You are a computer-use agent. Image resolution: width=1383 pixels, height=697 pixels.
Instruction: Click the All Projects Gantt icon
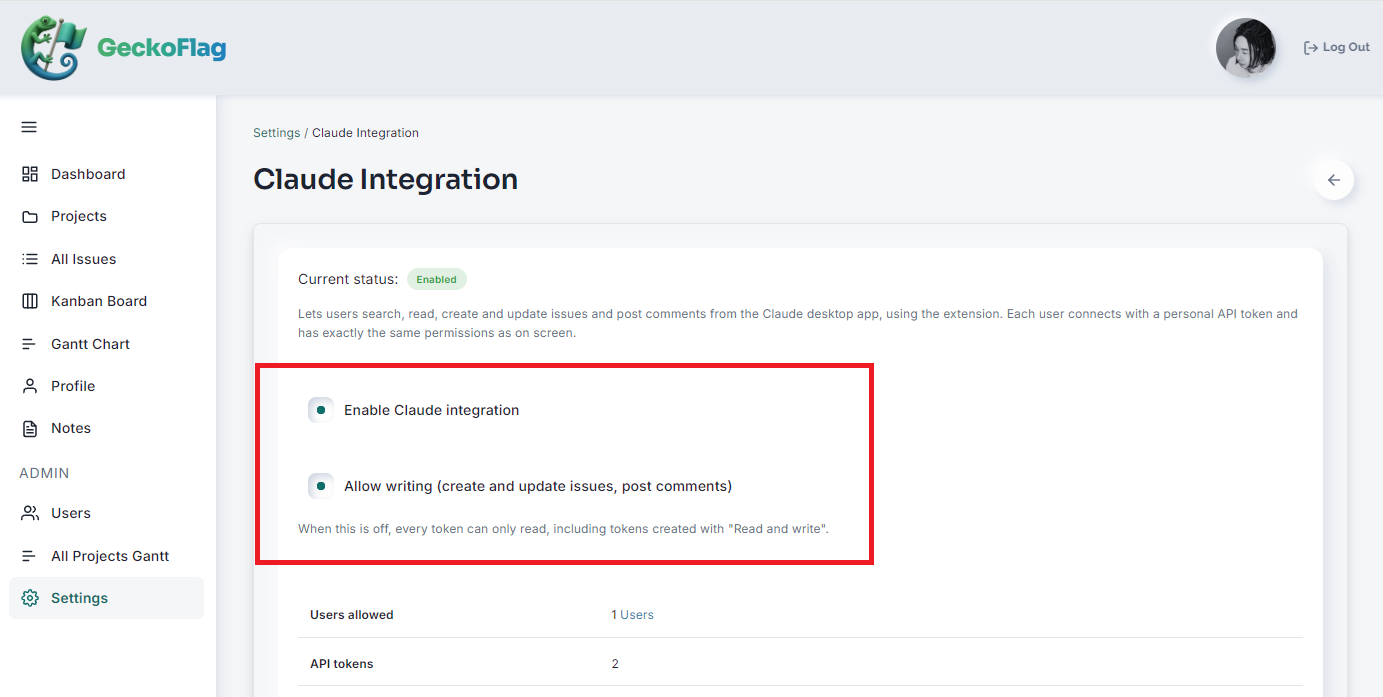pyautogui.click(x=30, y=556)
